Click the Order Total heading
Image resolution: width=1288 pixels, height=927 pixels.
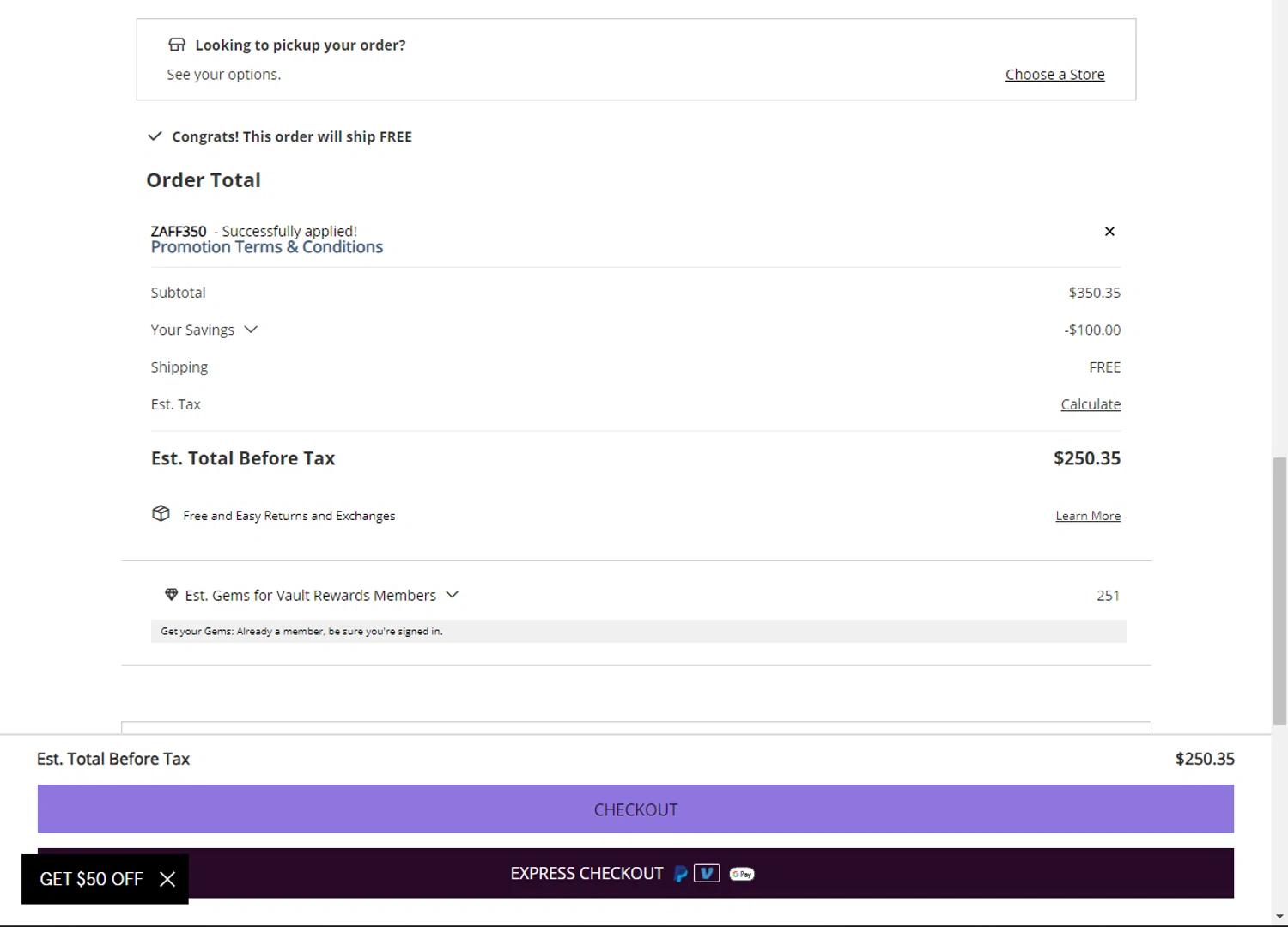tap(204, 180)
